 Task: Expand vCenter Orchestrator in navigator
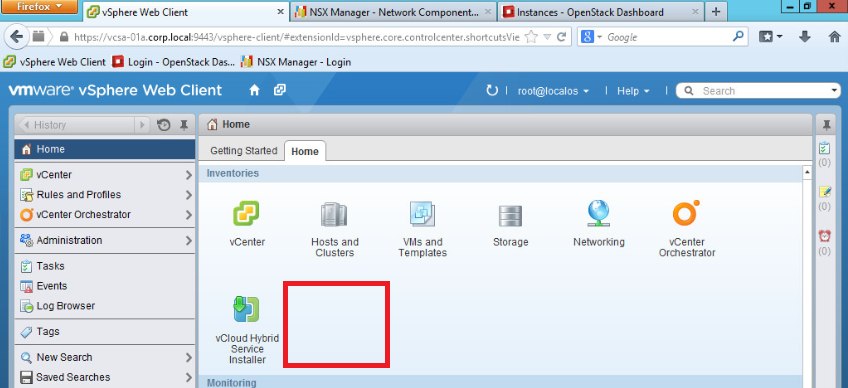pos(188,215)
